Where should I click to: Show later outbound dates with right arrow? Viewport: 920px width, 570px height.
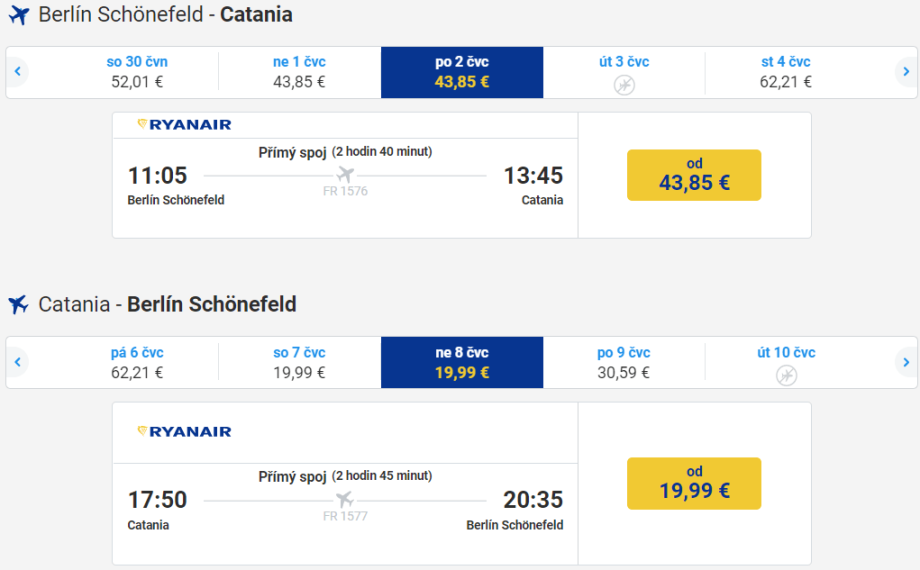click(x=904, y=72)
